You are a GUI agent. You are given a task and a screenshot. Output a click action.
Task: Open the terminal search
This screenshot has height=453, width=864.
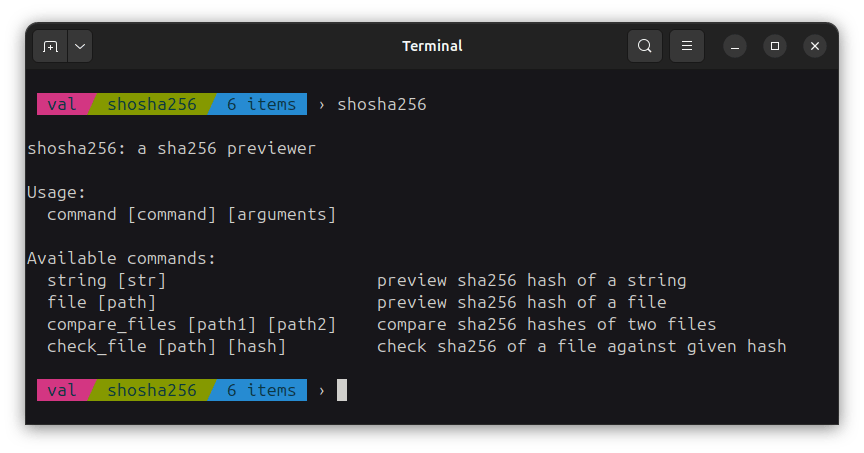pos(645,46)
